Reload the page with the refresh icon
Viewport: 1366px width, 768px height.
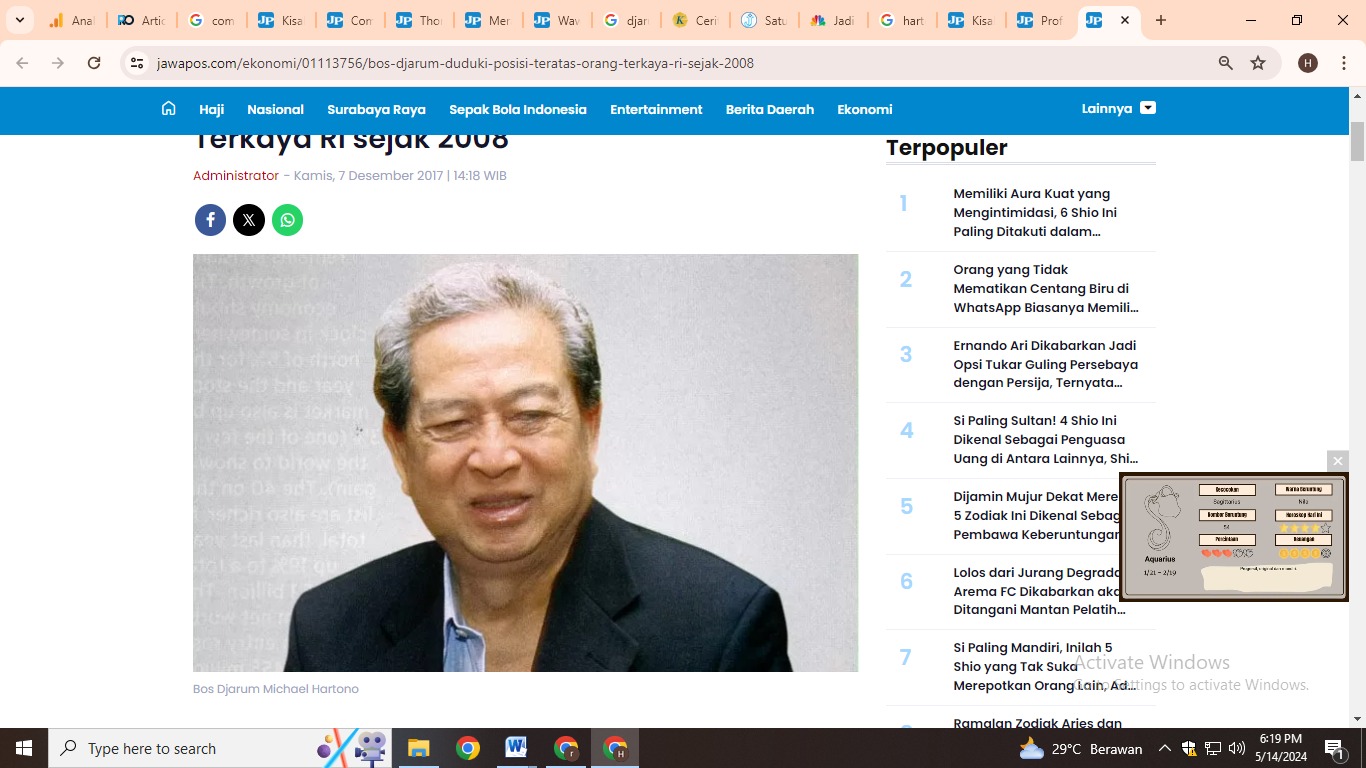94,63
